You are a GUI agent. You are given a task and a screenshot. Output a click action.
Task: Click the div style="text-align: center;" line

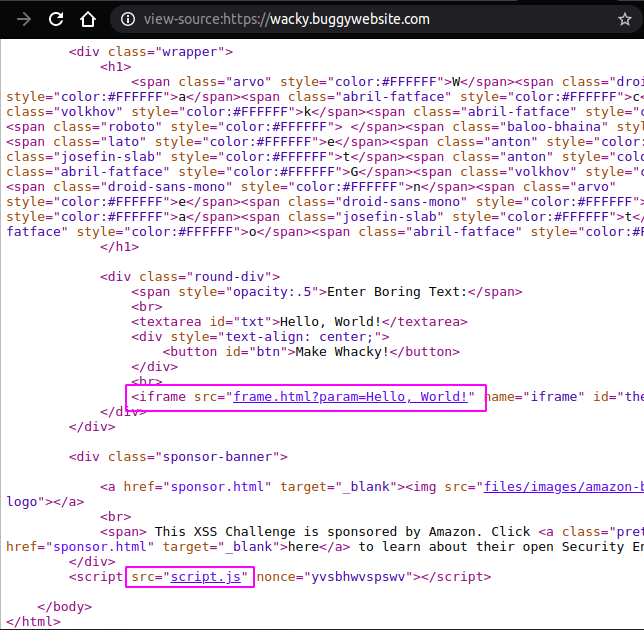pos(260,337)
